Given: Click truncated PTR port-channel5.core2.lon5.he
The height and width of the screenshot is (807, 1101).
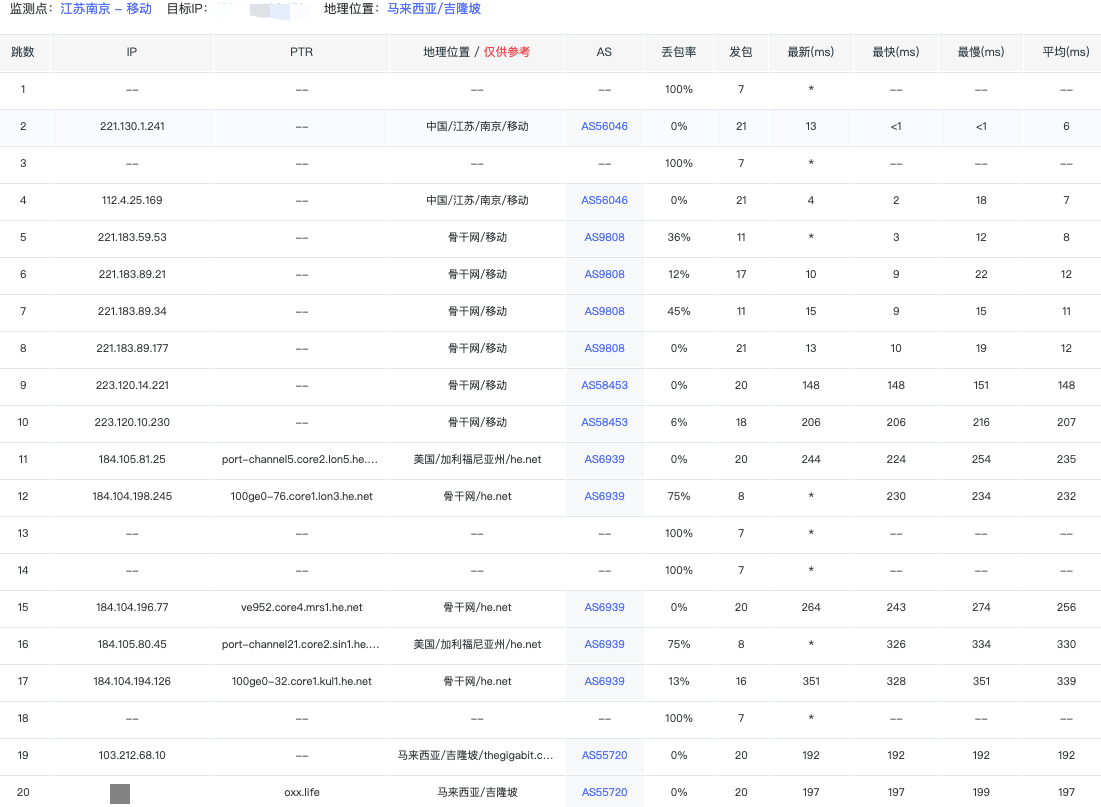Looking at the screenshot, I should click(300, 459).
